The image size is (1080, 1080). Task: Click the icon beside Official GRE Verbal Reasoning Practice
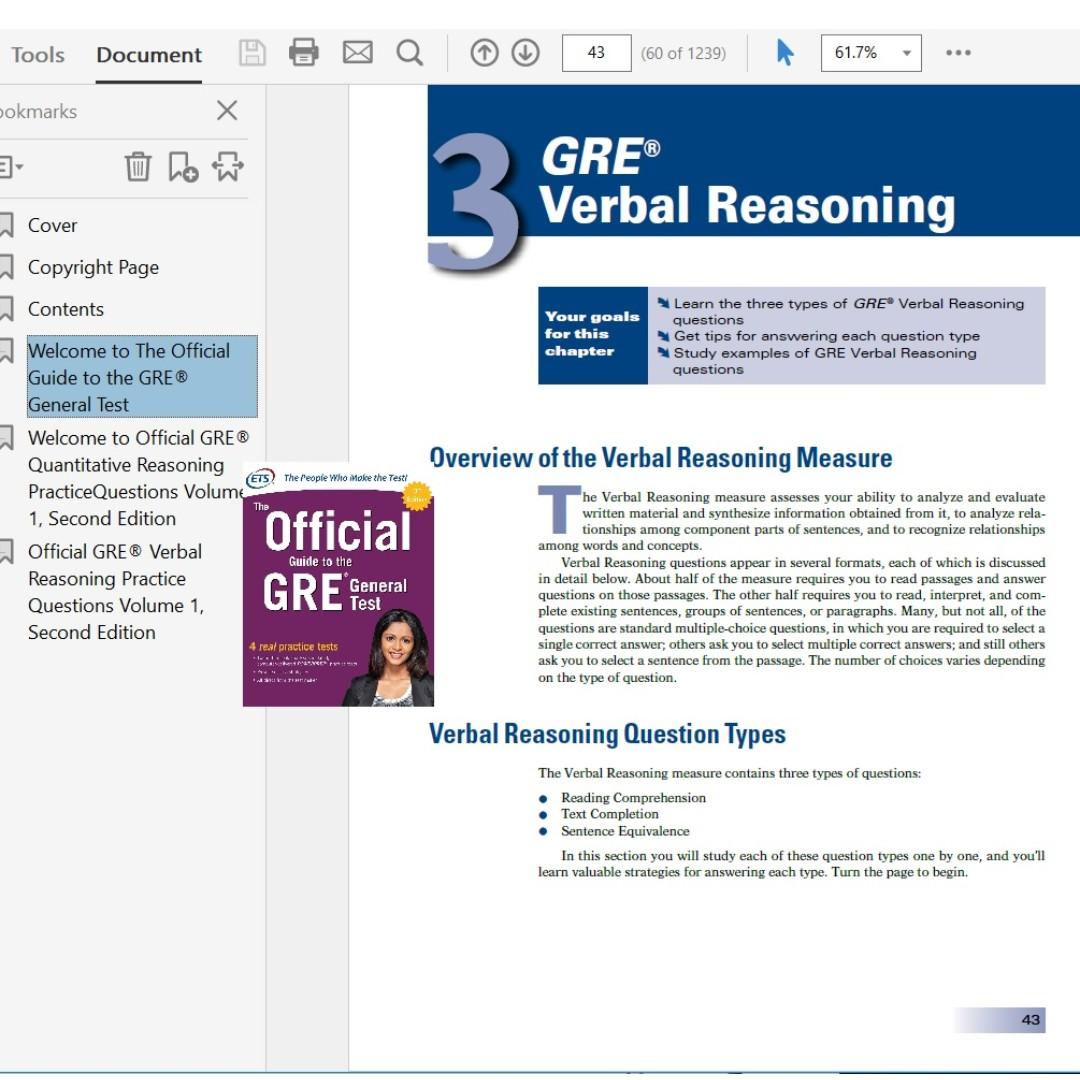tap(6, 552)
